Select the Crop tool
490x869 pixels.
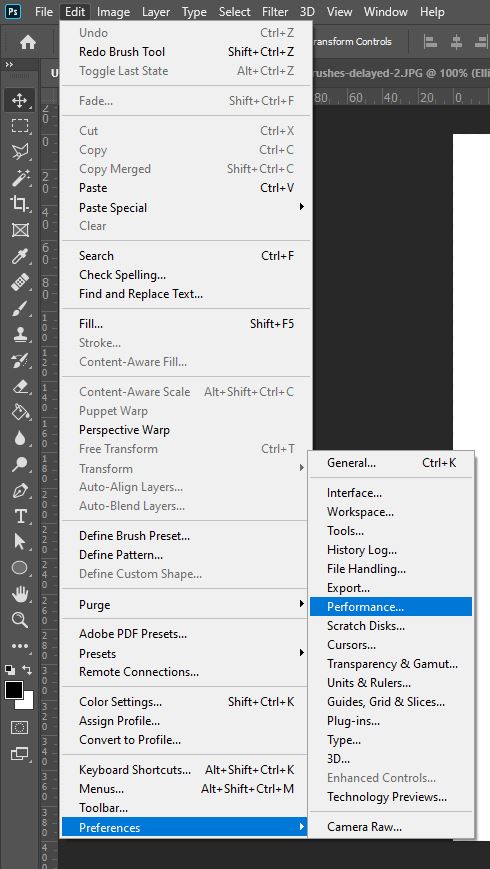20,204
